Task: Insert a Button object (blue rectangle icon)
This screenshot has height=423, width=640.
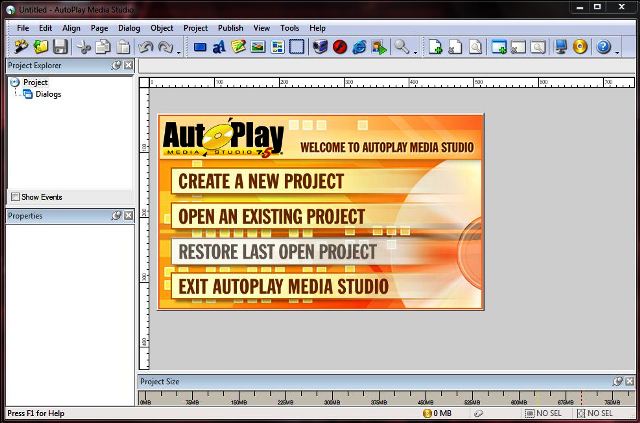Action: pyautogui.click(x=200, y=47)
